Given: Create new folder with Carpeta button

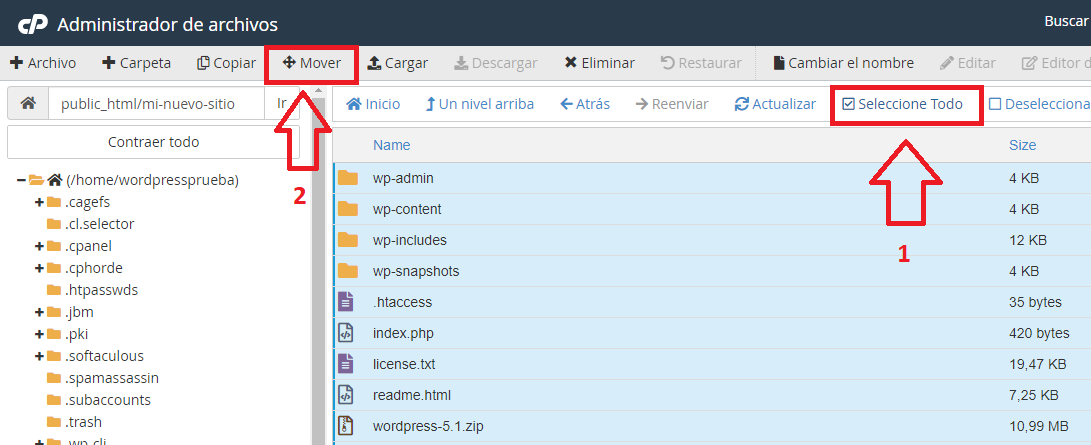Looking at the screenshot, I should click(136, 63).
